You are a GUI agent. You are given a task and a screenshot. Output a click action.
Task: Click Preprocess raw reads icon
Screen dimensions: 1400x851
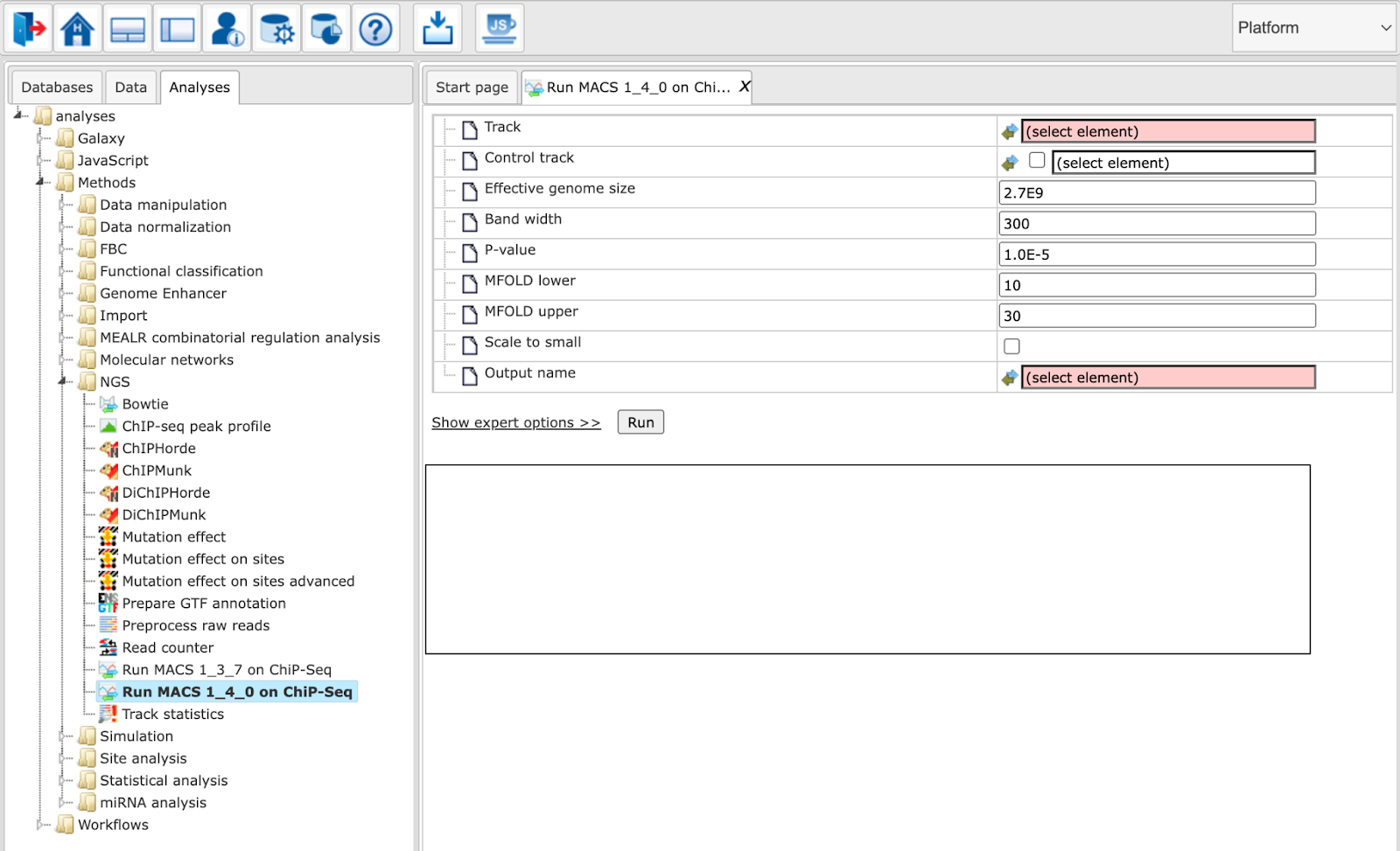pos(108,625)
